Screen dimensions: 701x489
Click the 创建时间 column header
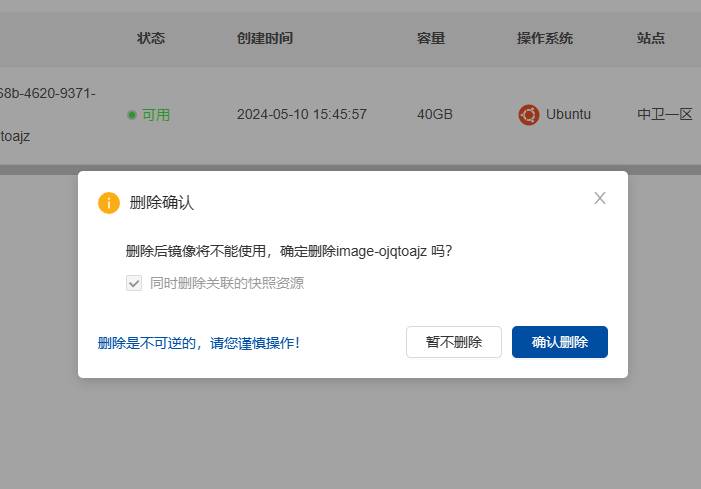coord(265,38)
